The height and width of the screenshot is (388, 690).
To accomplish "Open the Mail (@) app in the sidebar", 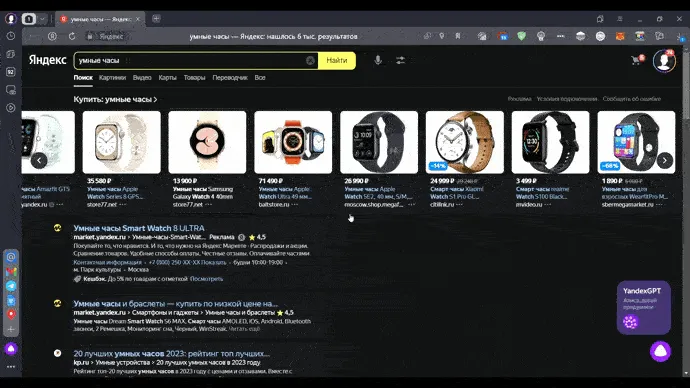I will (x=11, y=257).
